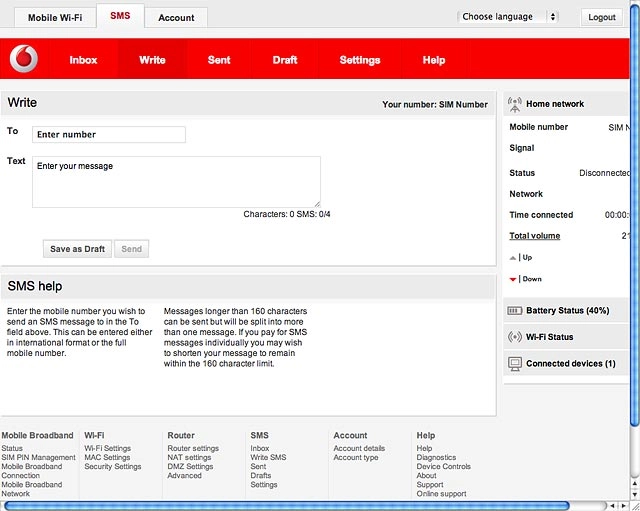This screenshot has height=511, width=640.
Task: Open the Total volume link
Action: click(x=535, y=236)
